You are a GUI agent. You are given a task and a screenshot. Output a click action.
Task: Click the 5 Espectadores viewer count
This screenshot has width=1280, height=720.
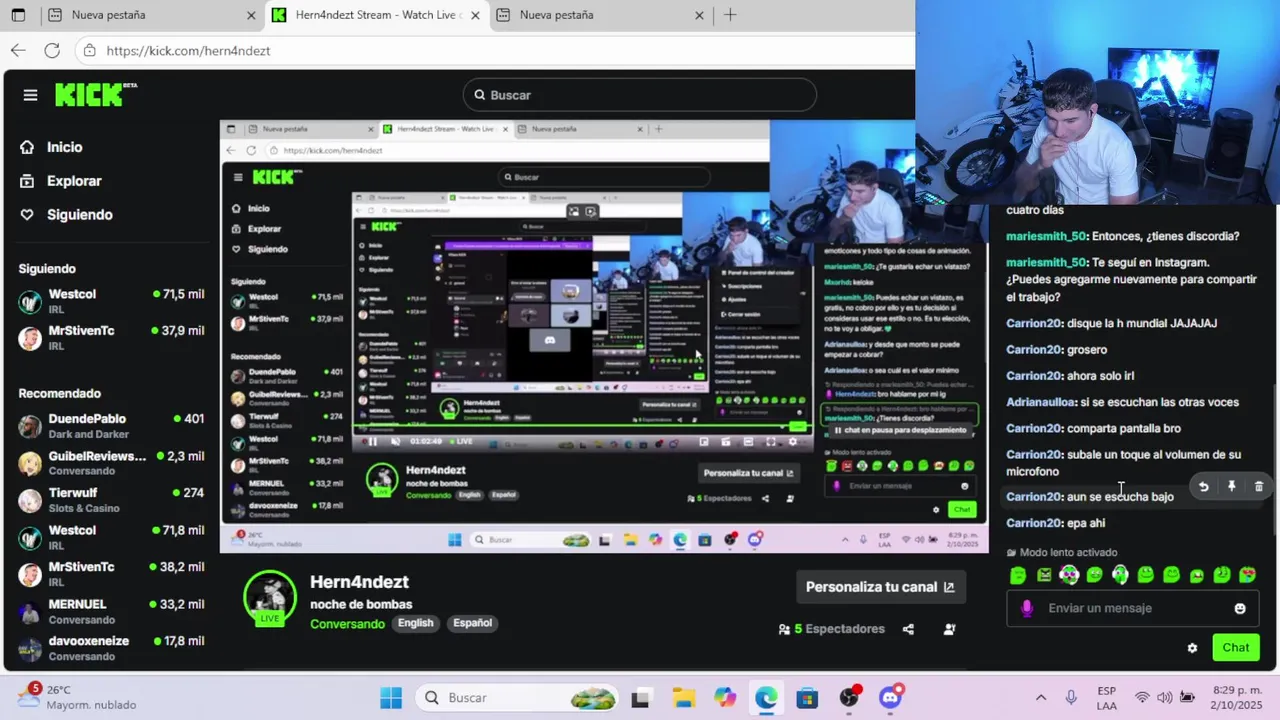point(832,629)
